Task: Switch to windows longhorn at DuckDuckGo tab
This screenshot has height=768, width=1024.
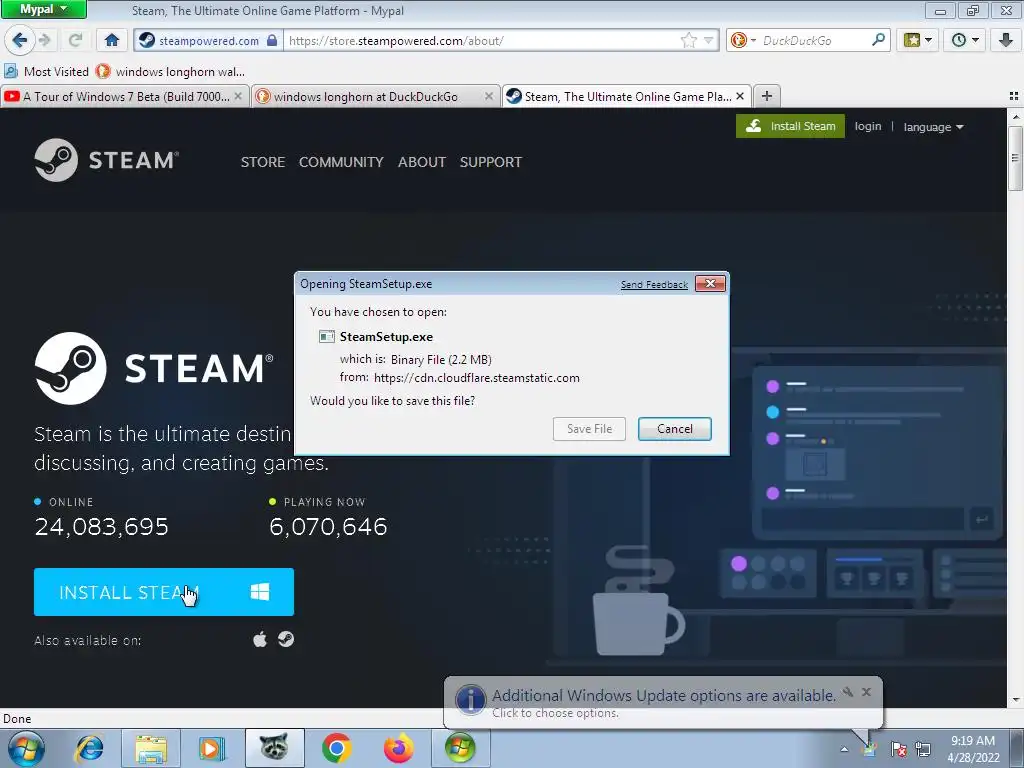Action: [367, 97]
